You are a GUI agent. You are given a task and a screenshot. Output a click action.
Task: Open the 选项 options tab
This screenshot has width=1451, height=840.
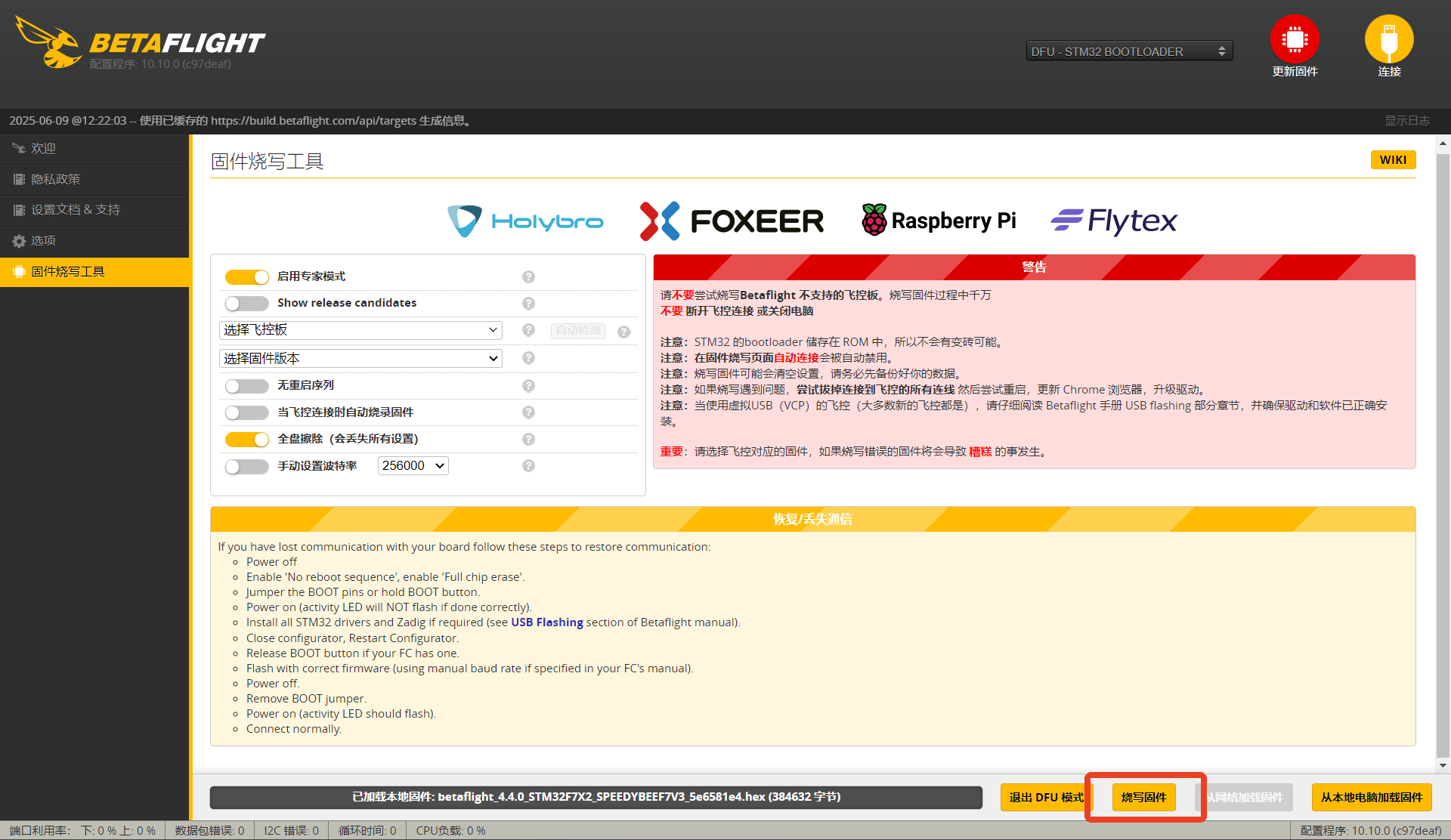94,241
